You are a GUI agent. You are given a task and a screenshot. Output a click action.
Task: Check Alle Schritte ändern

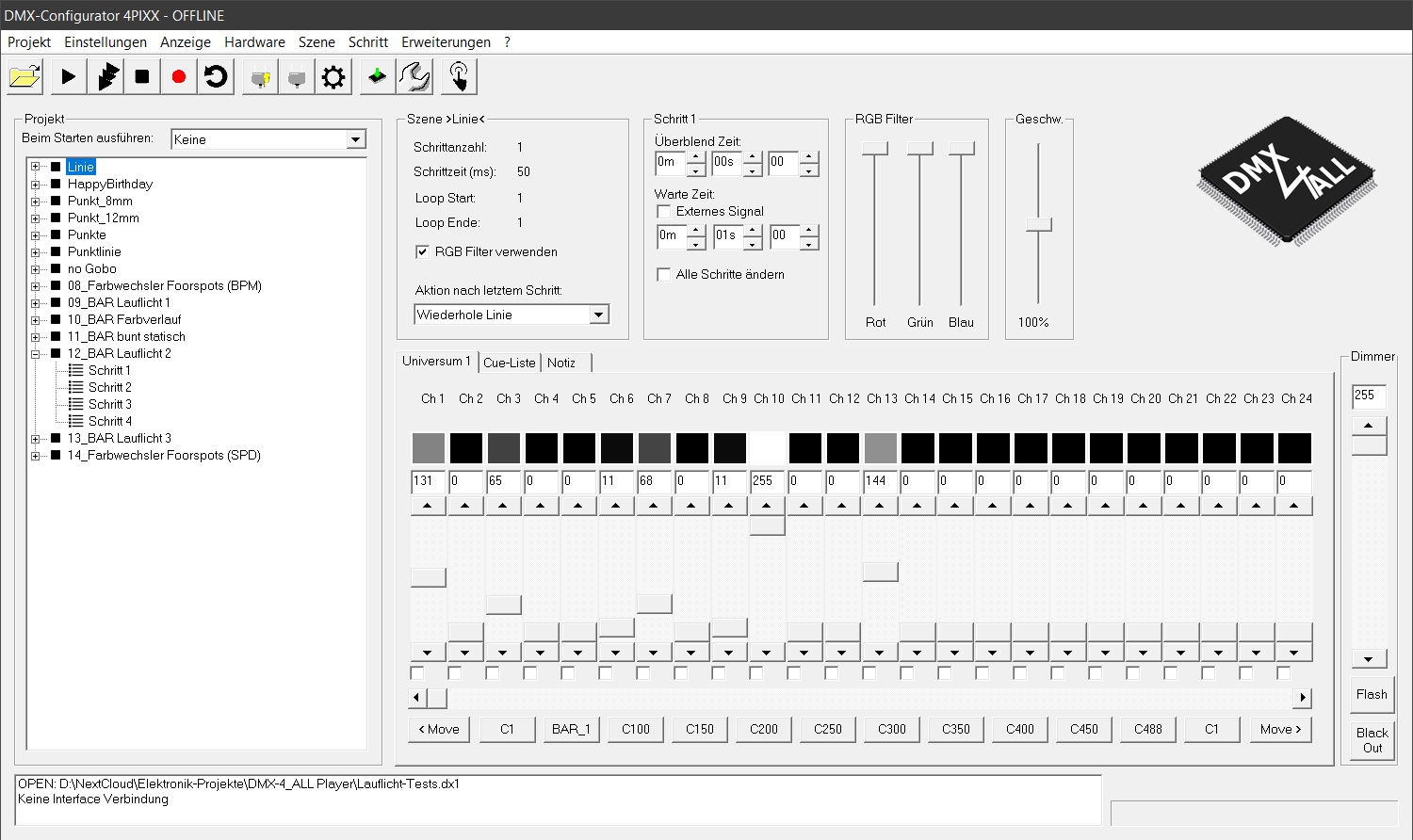click(664, 274)
